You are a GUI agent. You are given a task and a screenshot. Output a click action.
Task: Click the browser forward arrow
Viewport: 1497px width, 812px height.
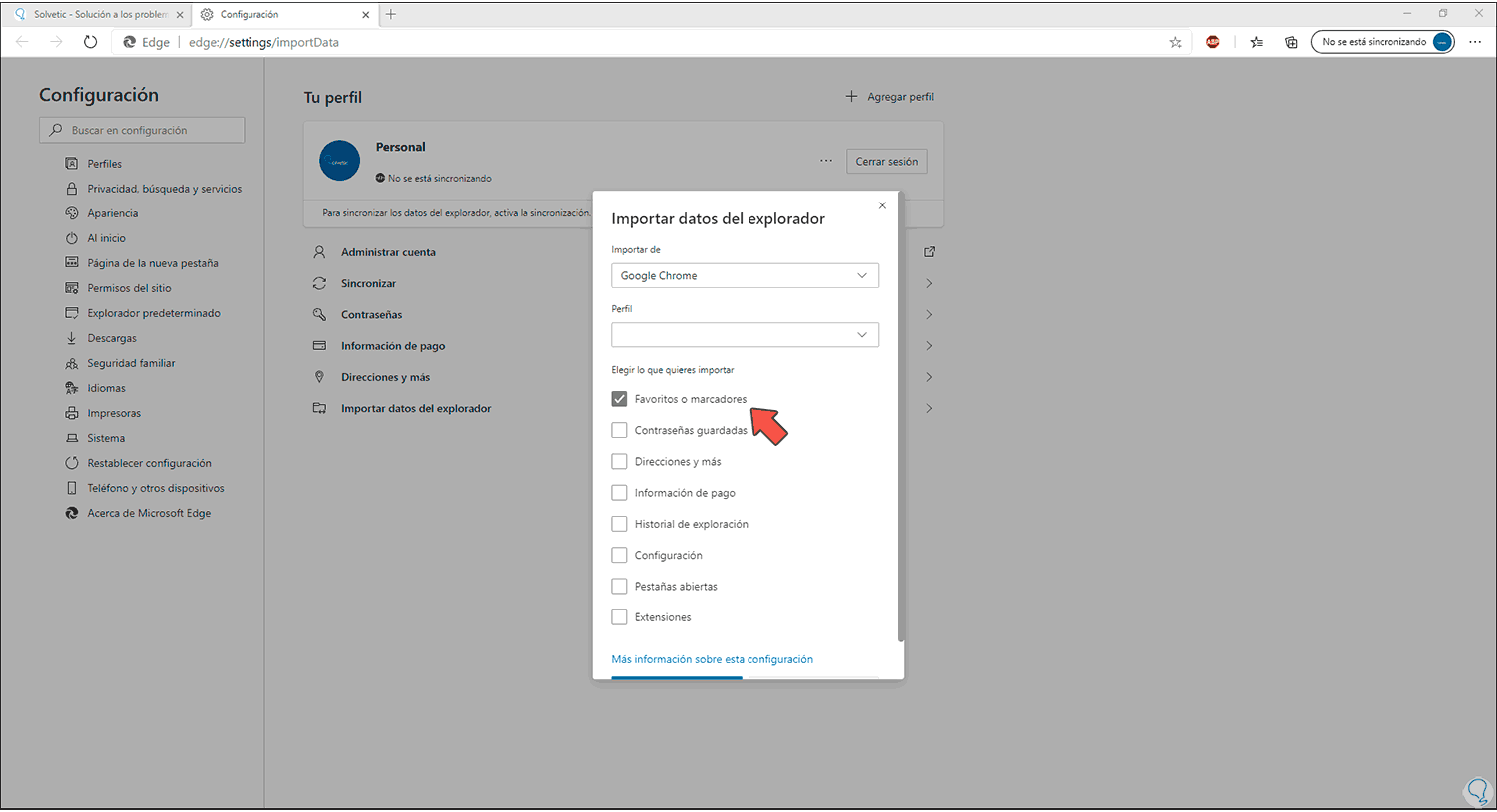56,42
